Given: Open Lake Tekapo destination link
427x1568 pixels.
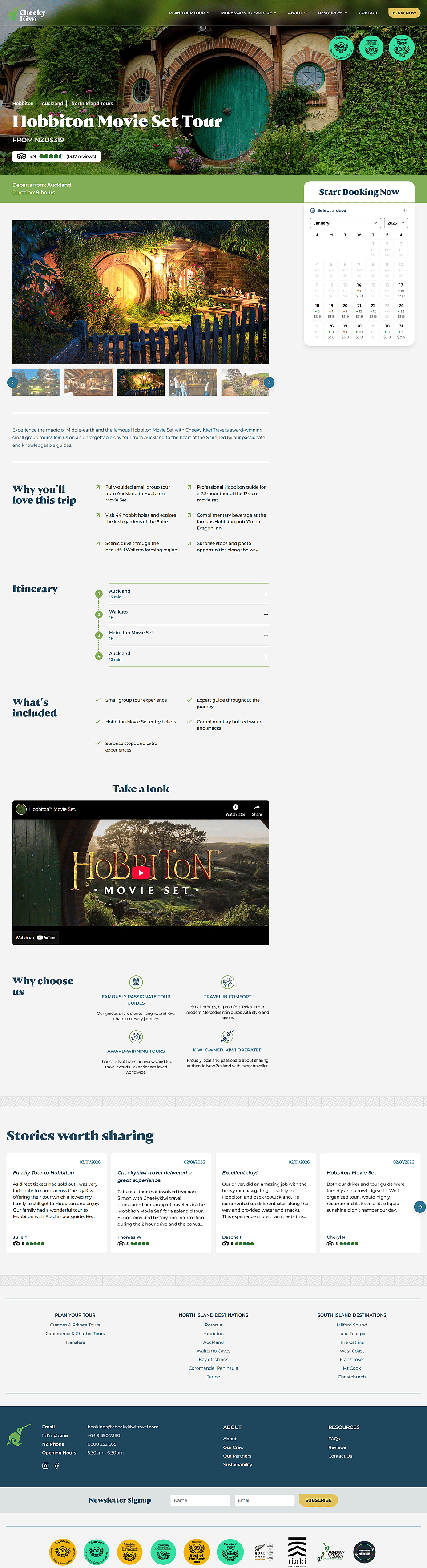Looking at the screenshot, I should pos(351,1333).
